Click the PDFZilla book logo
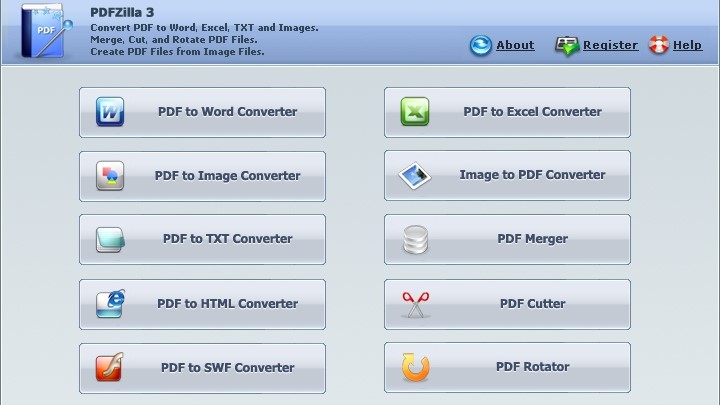Viewport: 720px width, 405px height. coord(45,31)
